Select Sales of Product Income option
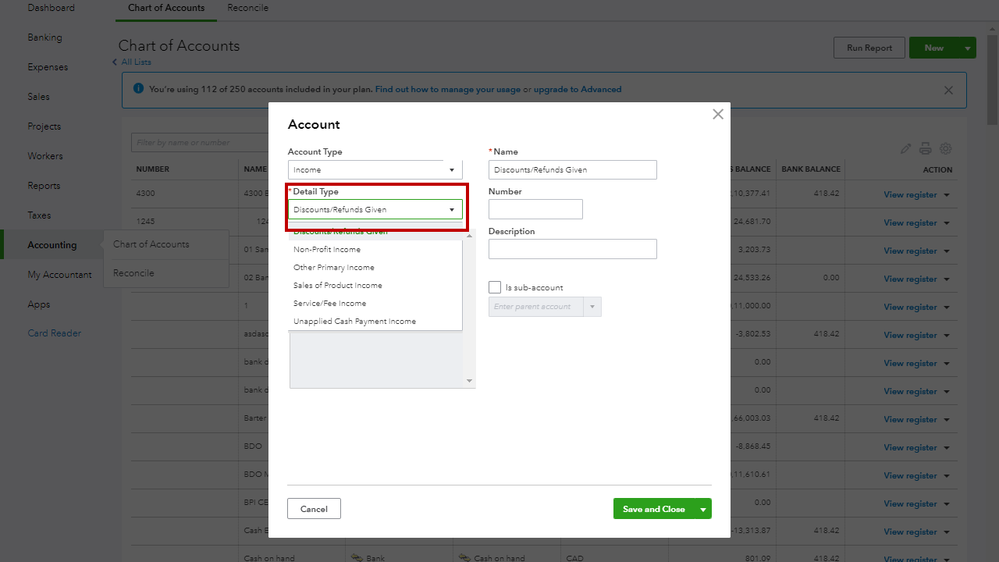999x562 pixels. [x=338, y=286]
